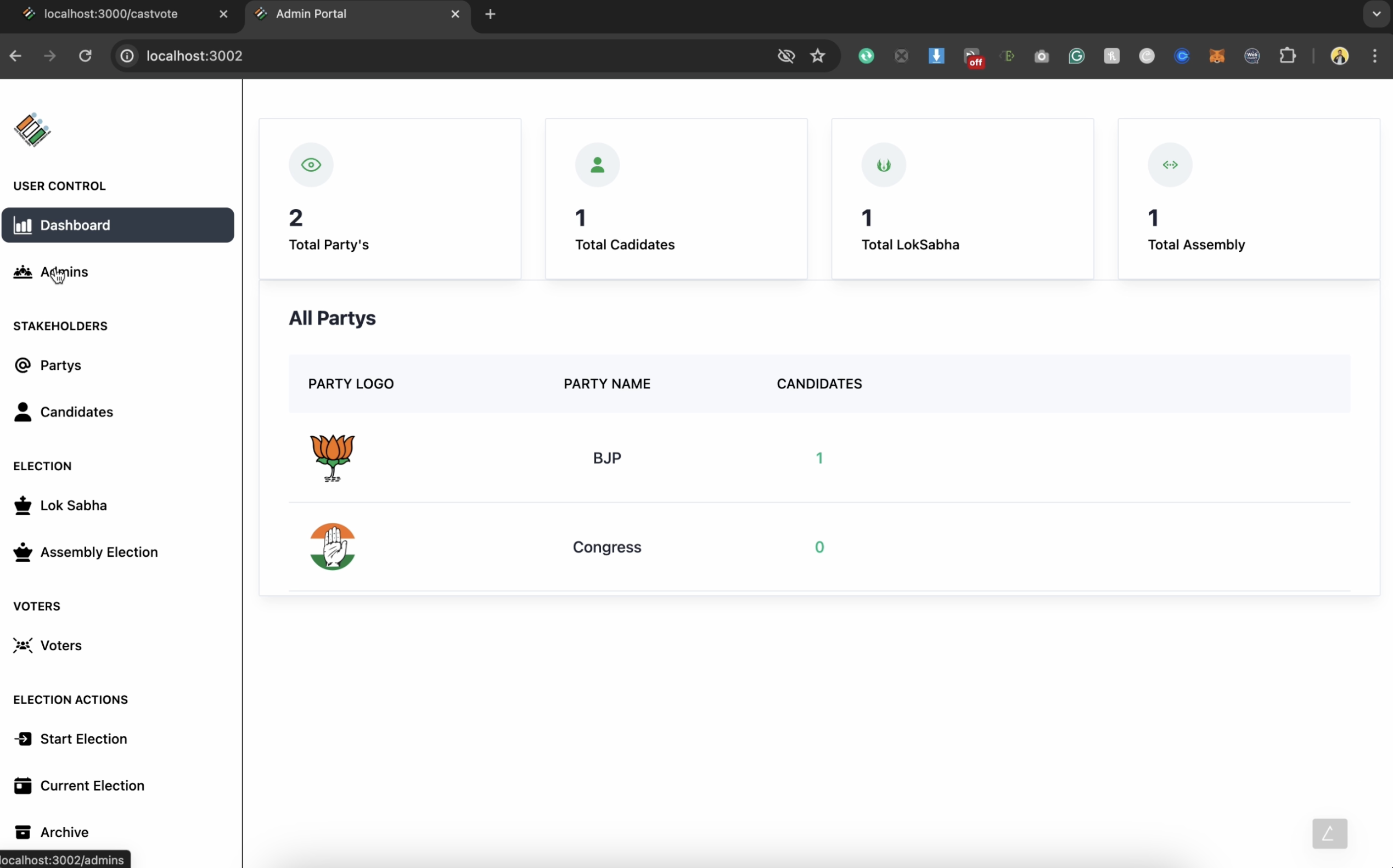This screenshot has width=1393, height=868.
Task: Click the eye icon on Total Party's card
Action: (311, 165)
